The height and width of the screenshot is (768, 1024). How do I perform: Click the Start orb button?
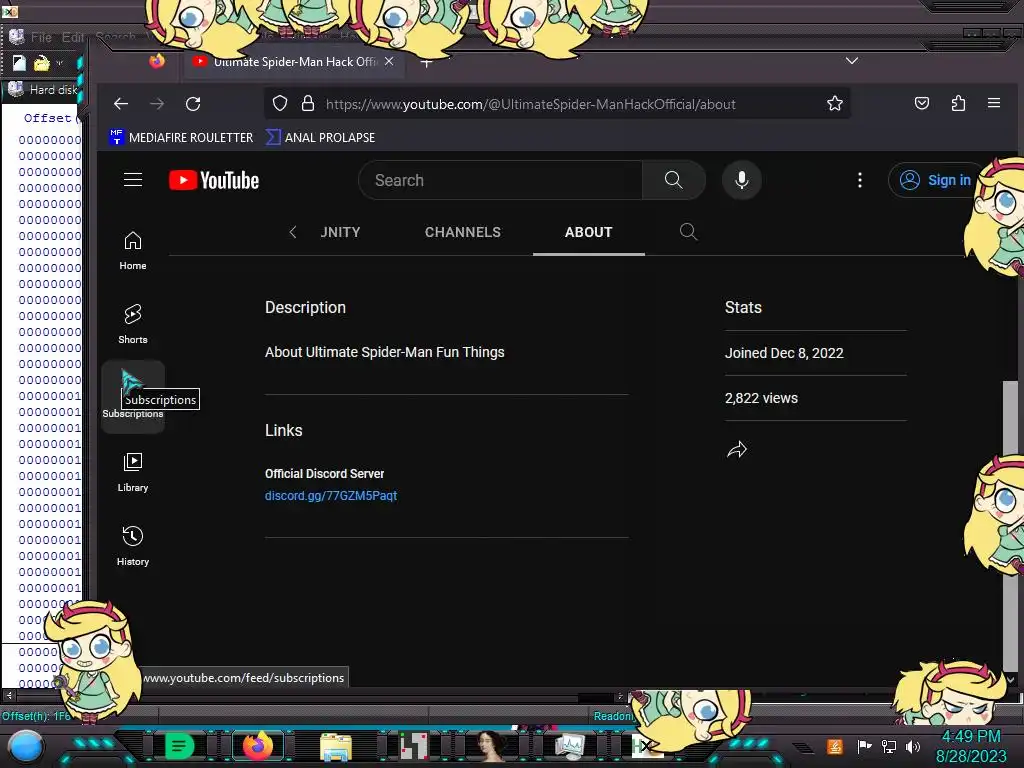pyautogui.click(x=25, y=747)
